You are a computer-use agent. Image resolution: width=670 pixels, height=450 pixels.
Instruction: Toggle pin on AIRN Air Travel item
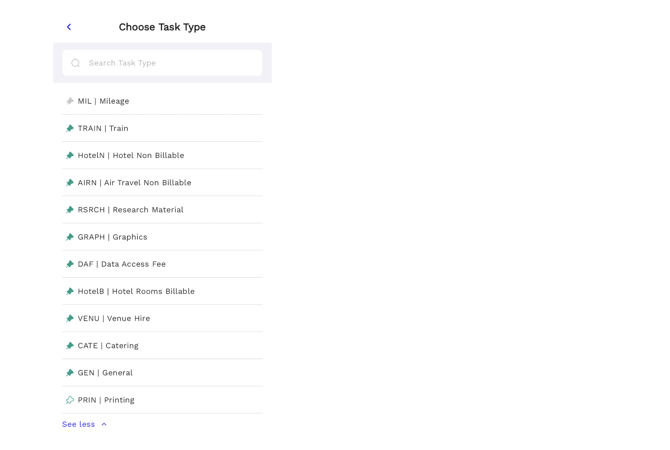coord(70,182)
